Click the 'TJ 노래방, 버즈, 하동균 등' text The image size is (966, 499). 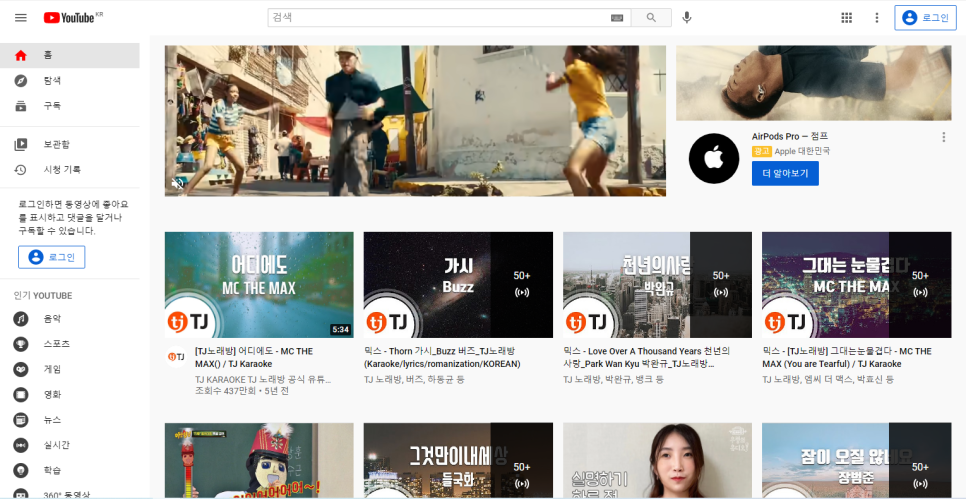pos(414,379)
